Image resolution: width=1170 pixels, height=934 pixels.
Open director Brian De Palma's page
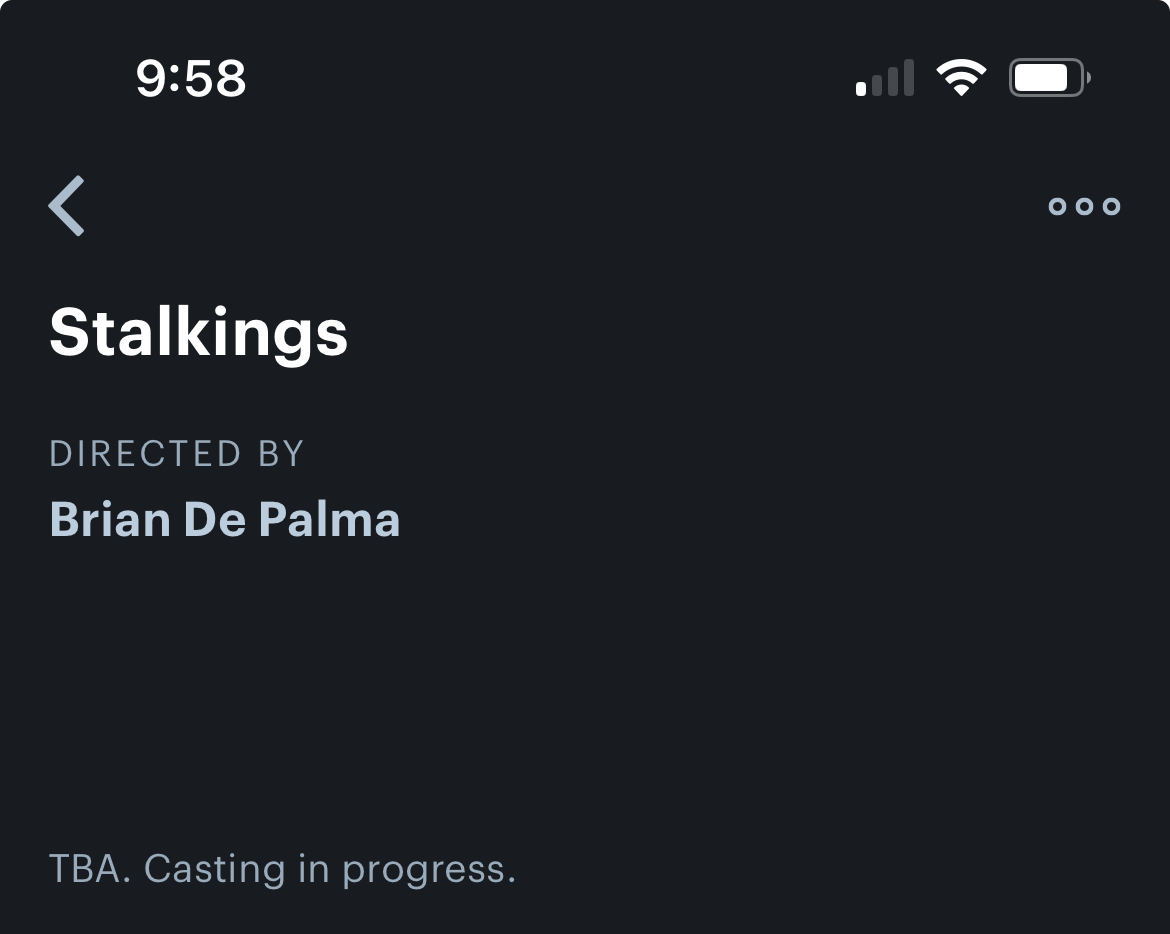pyautogui.click(x=225, y=519)
